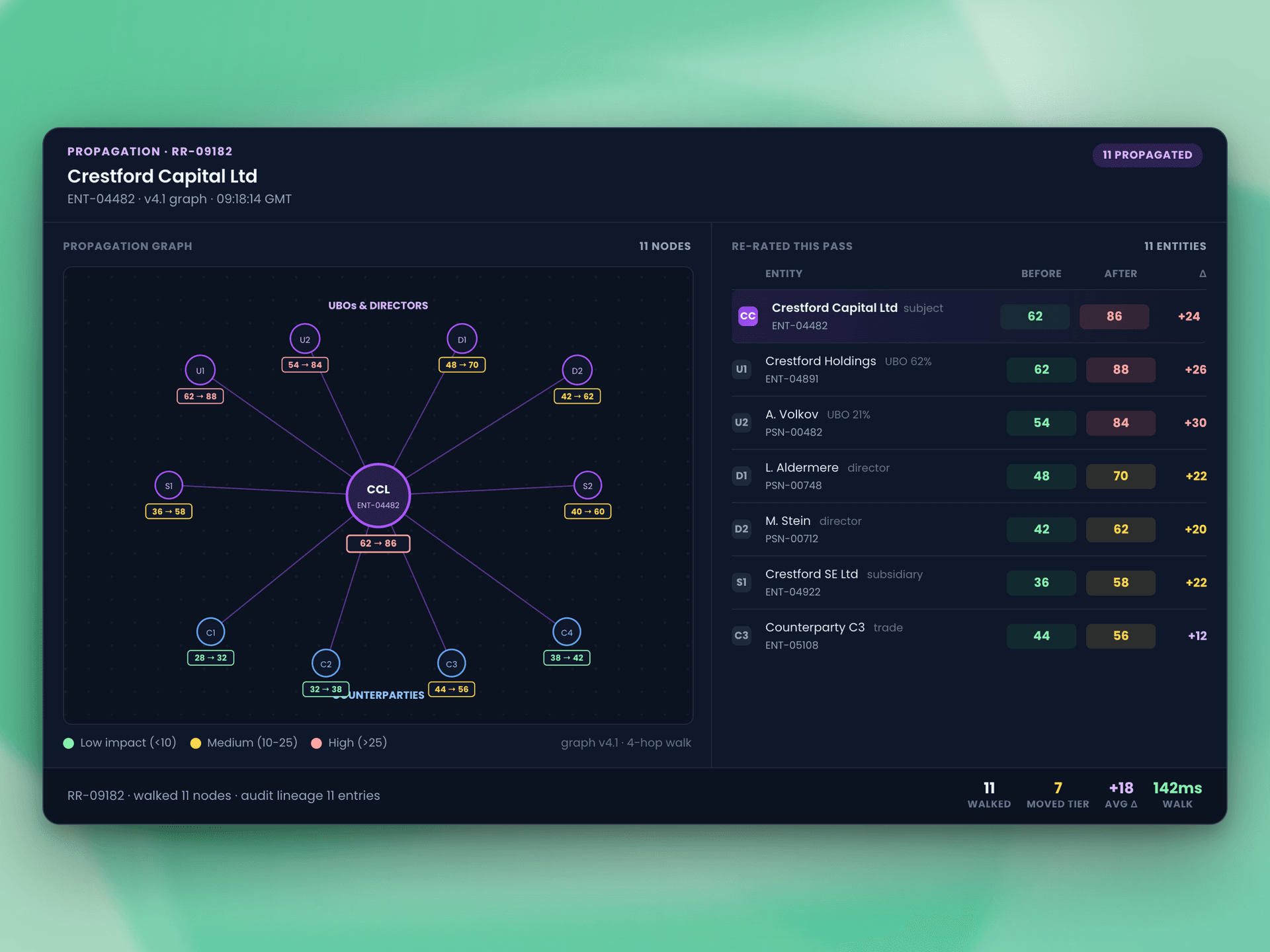
Task: Click the S1 subsidiary node
Action: [x=169, y=485]
